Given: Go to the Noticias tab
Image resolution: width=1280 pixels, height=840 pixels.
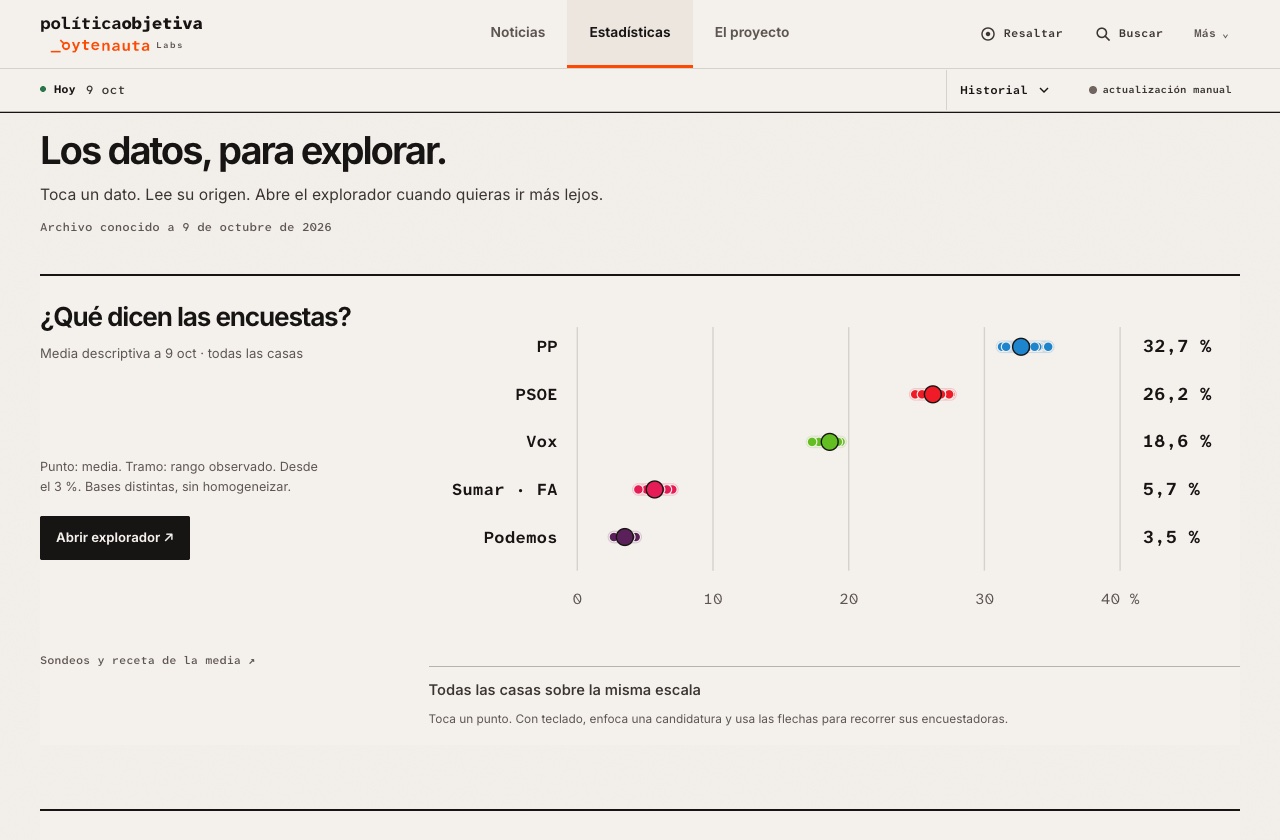Looking at the screenshot, I should pos(518,33).
